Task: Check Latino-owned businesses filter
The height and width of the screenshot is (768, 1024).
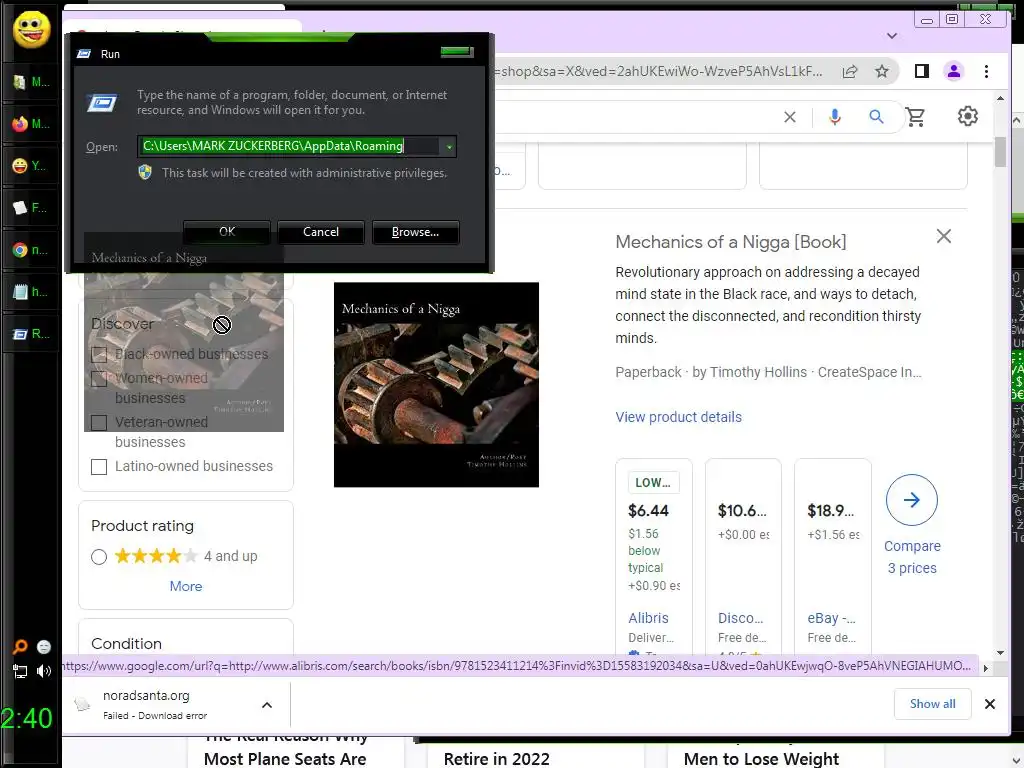Action: coord(99,467)
